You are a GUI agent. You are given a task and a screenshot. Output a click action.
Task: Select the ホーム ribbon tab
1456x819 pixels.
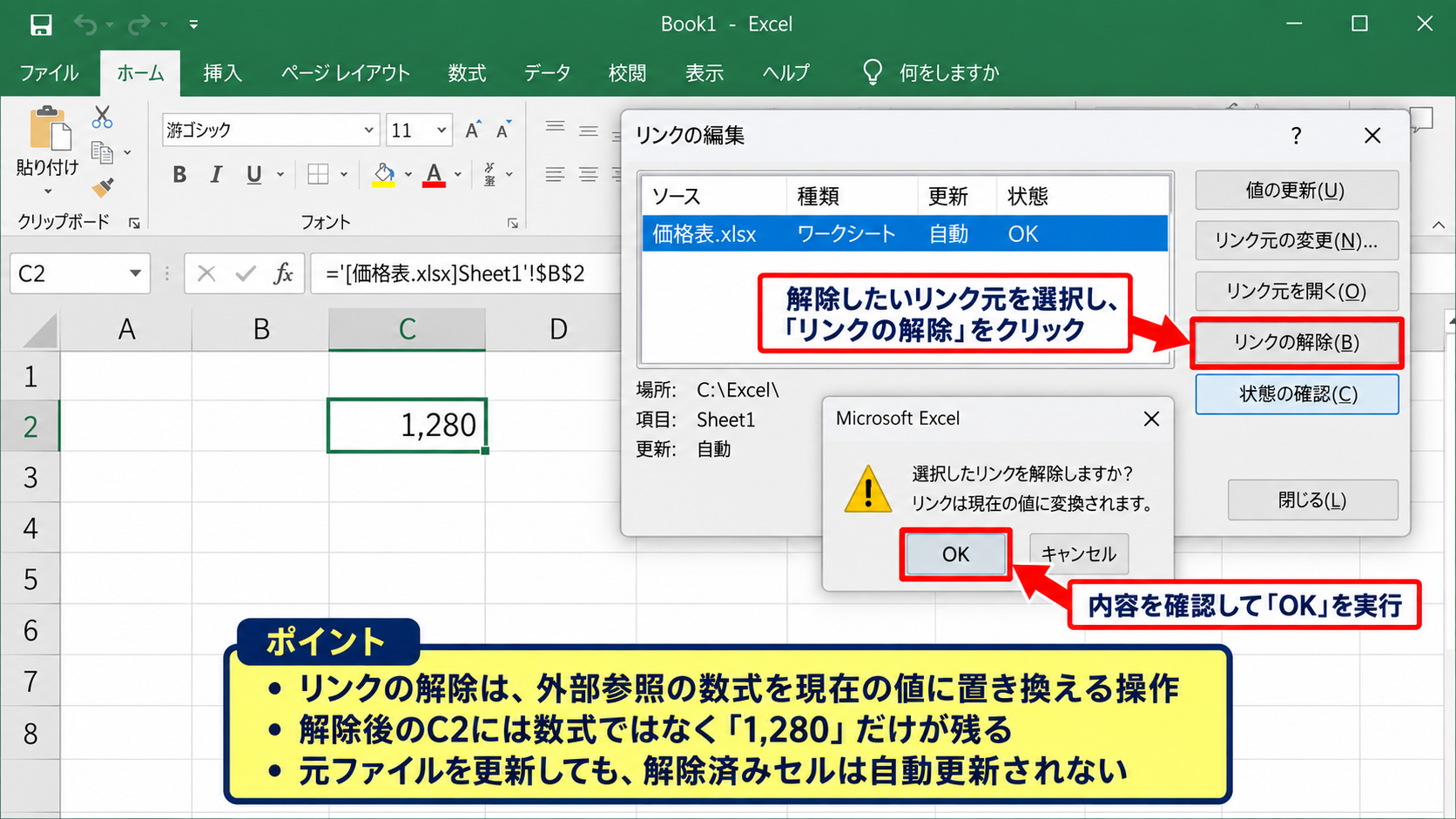(140, 73)
